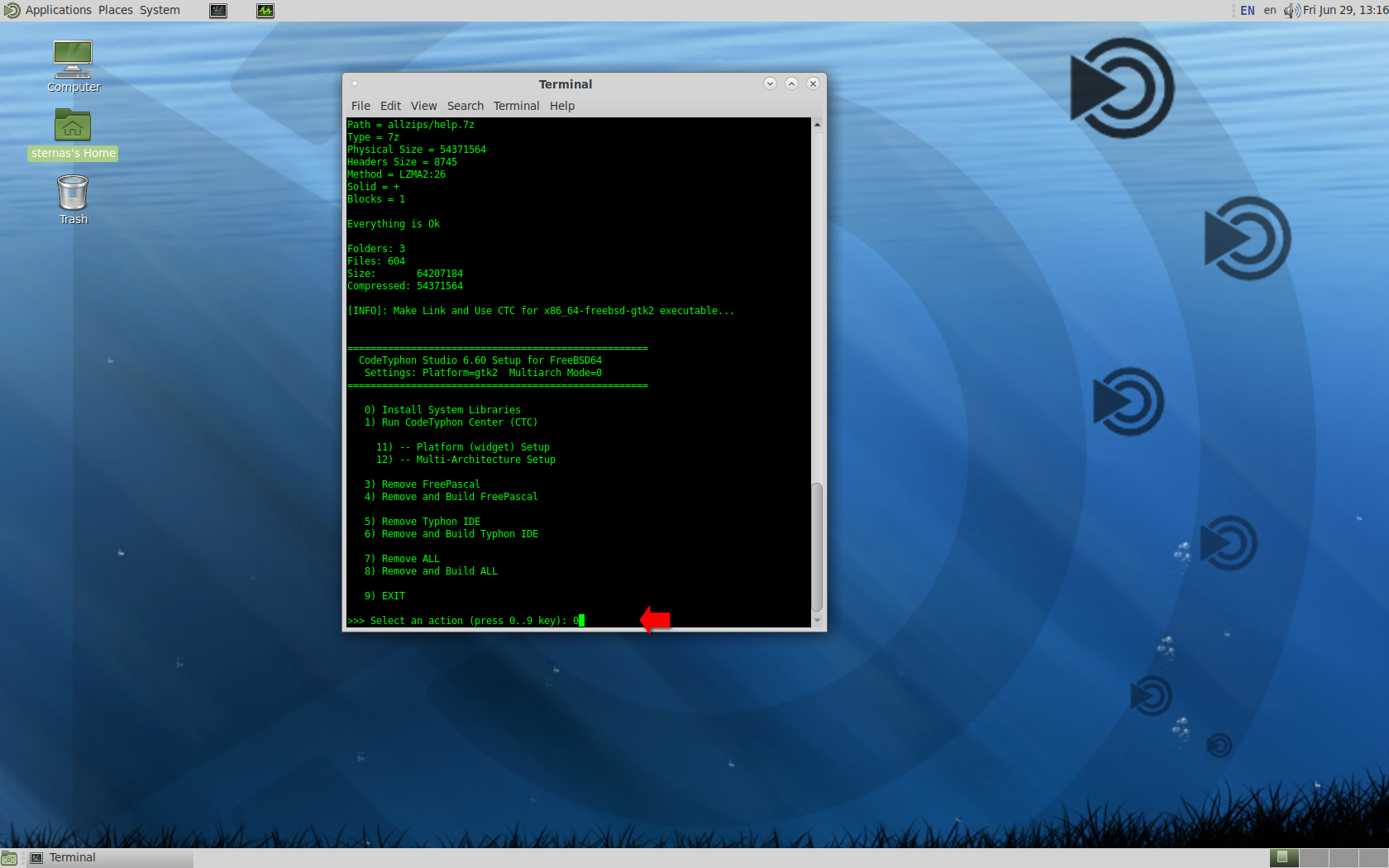Maximize the Terminal window
The height and width of the screenshot is (868, 1389).
791,83
